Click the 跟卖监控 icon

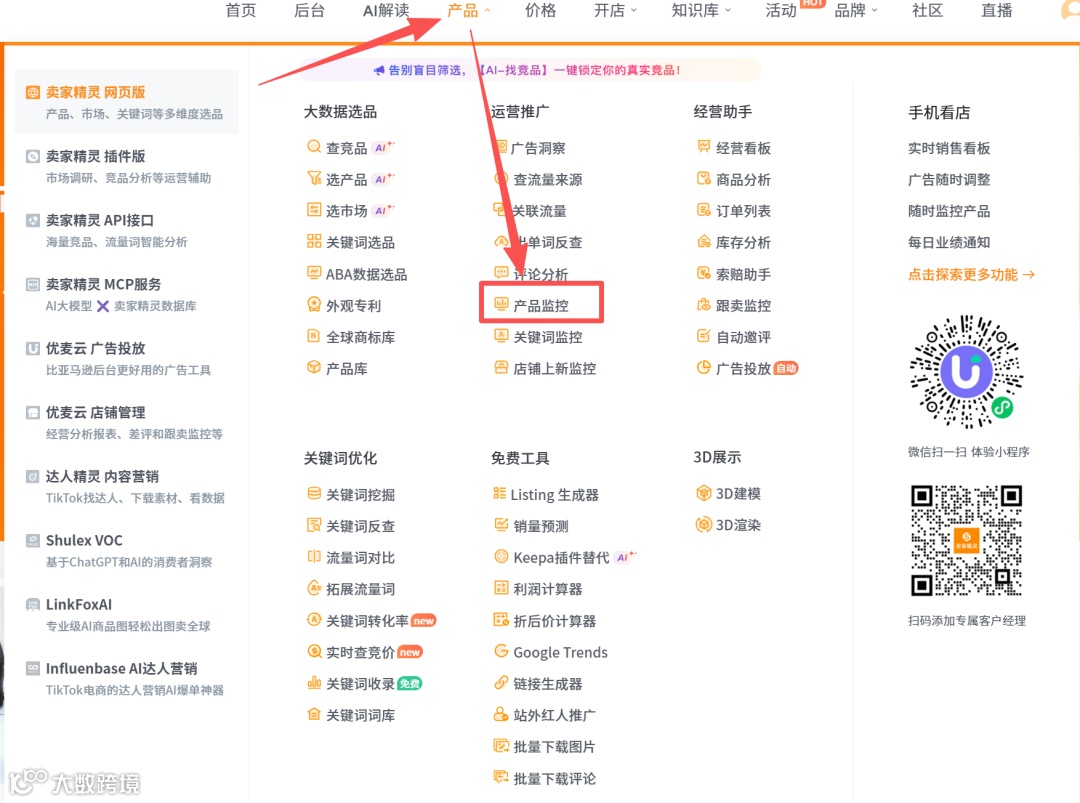click(x=703, y=304)
